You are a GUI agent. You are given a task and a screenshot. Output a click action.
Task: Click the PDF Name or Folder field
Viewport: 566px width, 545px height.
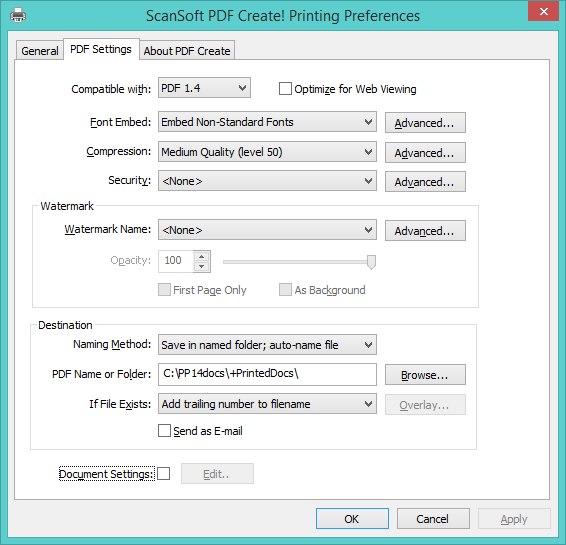(x=267, y=374)
